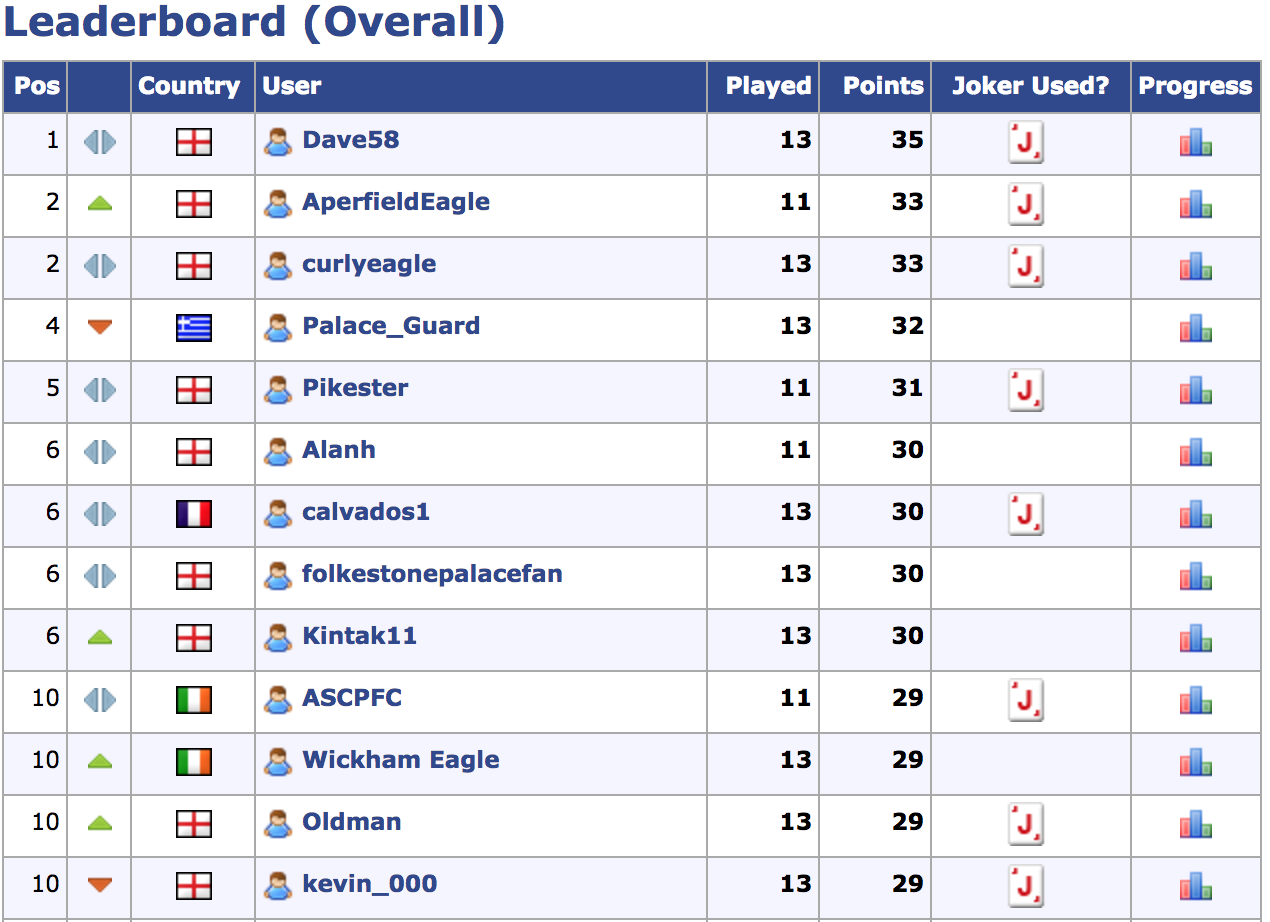
Task: Sort by the Points column header
Action: pyautogui.click(x=882, y=86)
